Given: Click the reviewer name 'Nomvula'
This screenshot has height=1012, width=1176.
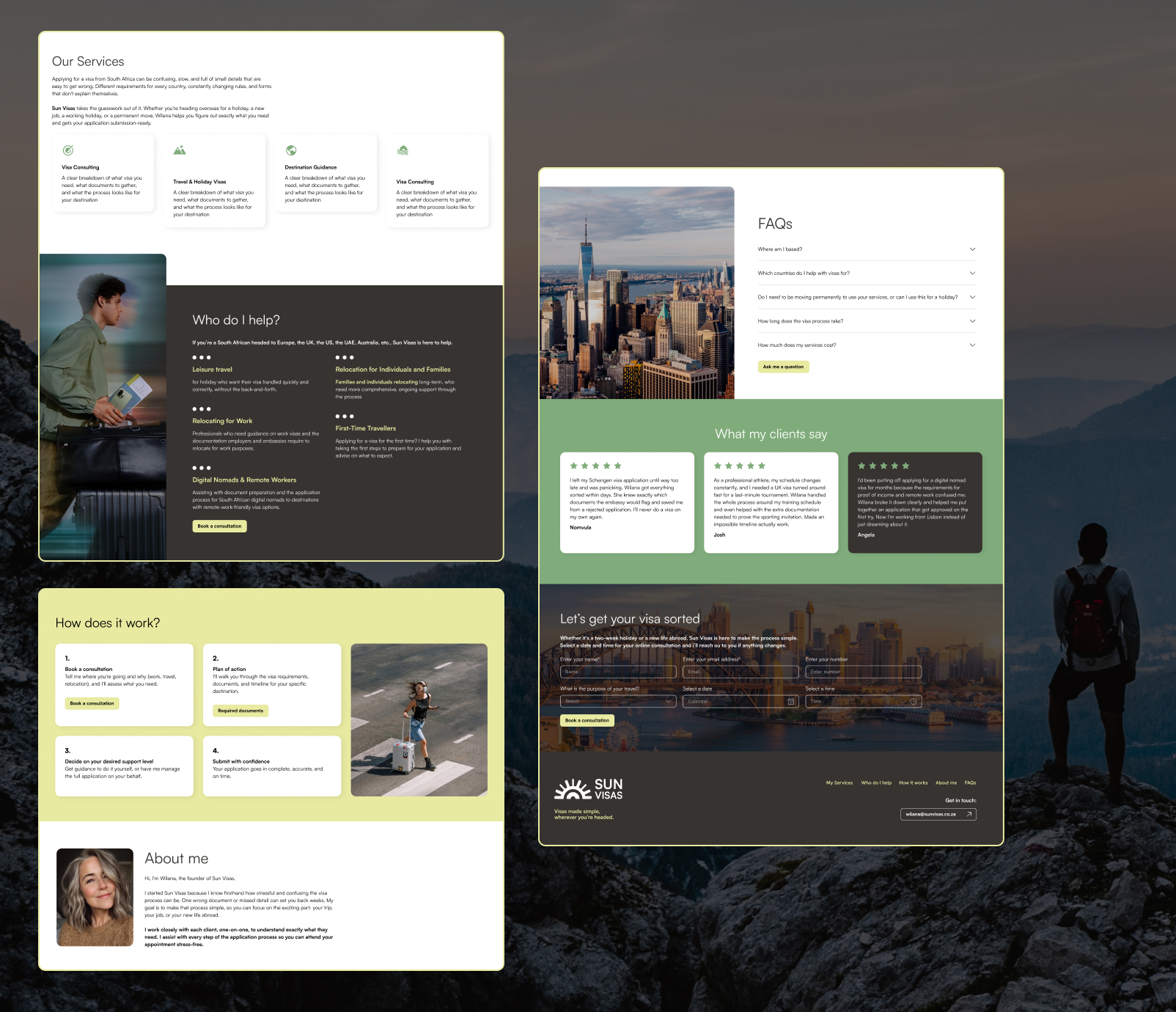Looking at the screenshot, I should 581,528.
